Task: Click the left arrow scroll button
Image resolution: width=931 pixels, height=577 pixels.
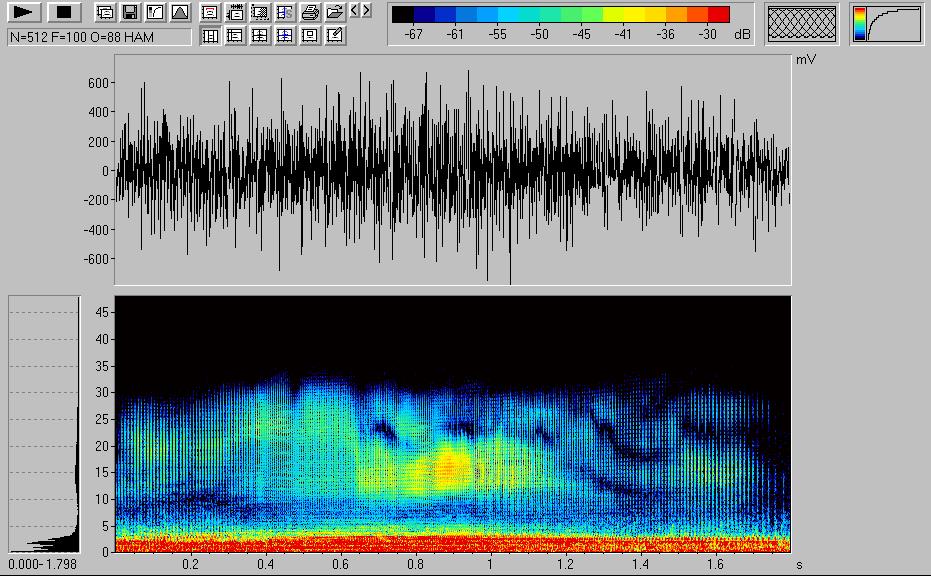Action: click(354, 11)
